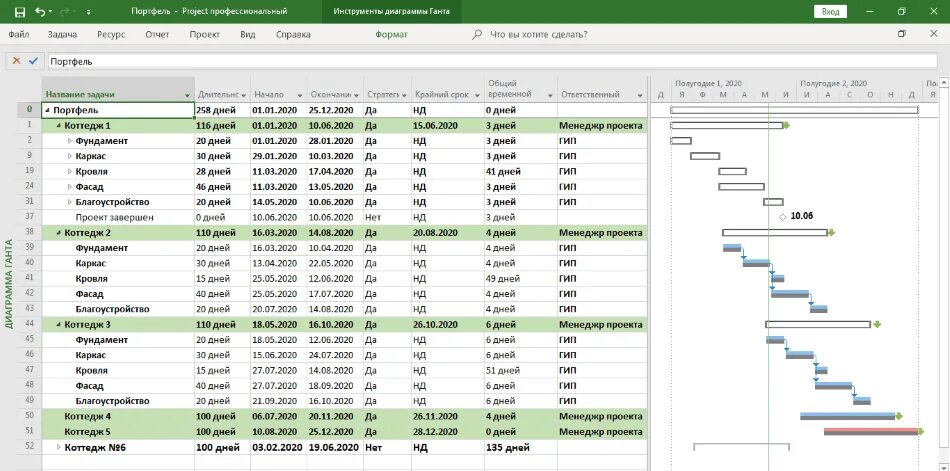Expand the Кровля subtask in row 19
Viewport: 950px width, 471px height.
[x=70, y=172]
